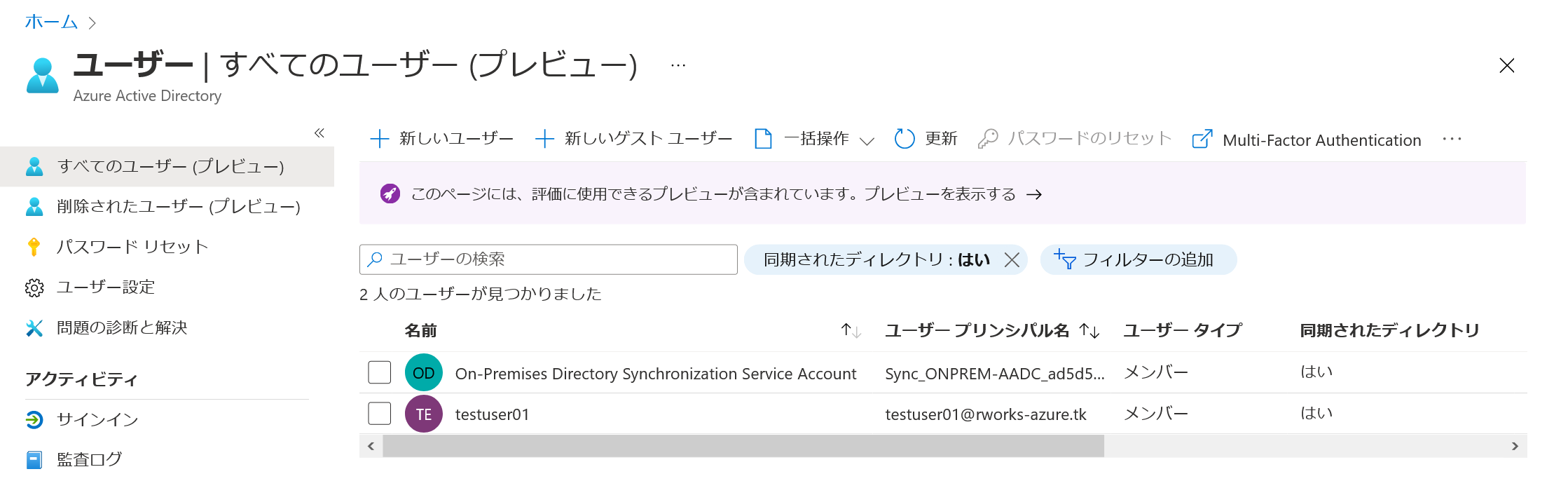Open the testuser01 user

(x=493, y=414)
